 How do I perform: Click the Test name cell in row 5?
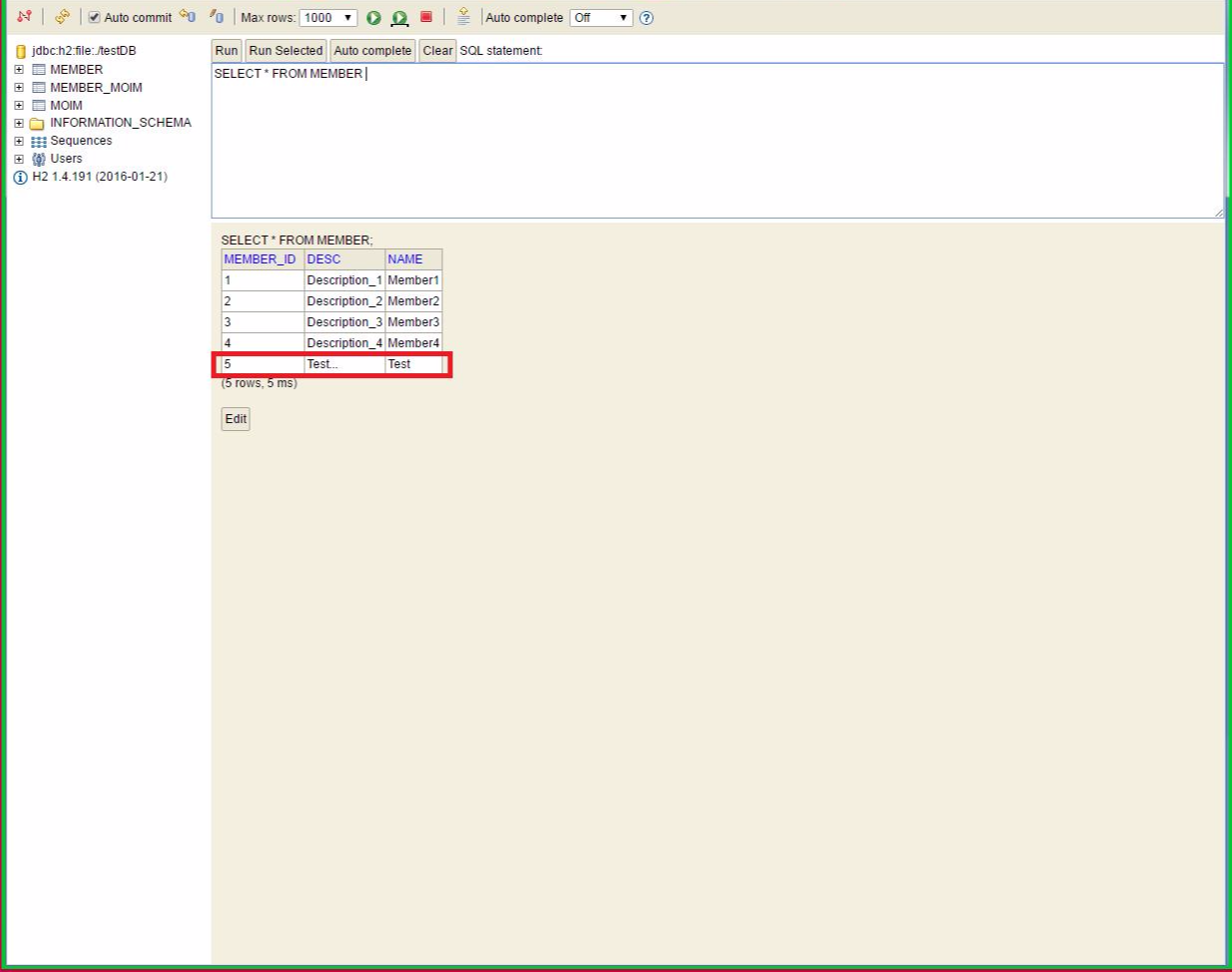coord(413,364)
